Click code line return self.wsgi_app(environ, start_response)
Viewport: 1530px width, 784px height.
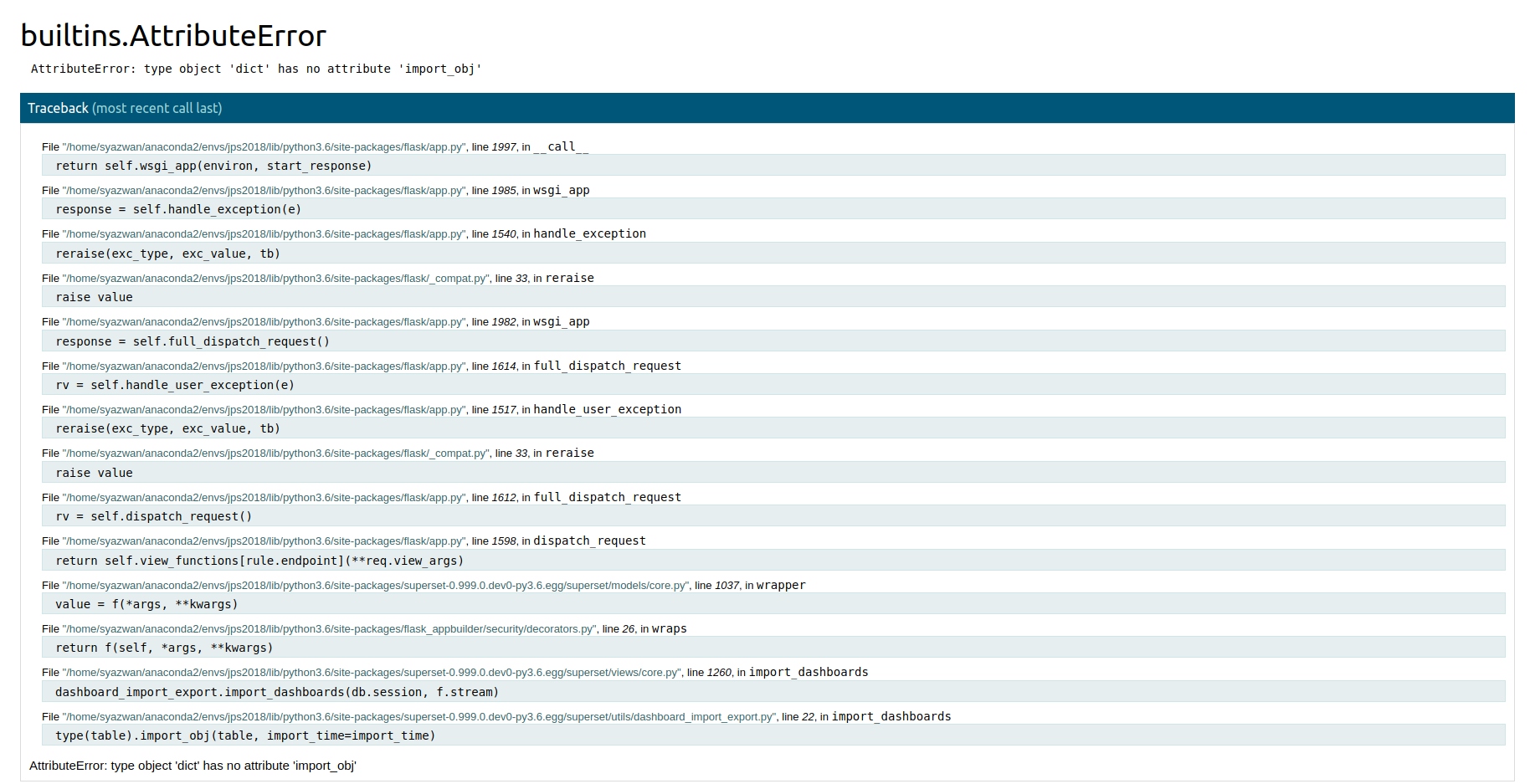(773, 166)
